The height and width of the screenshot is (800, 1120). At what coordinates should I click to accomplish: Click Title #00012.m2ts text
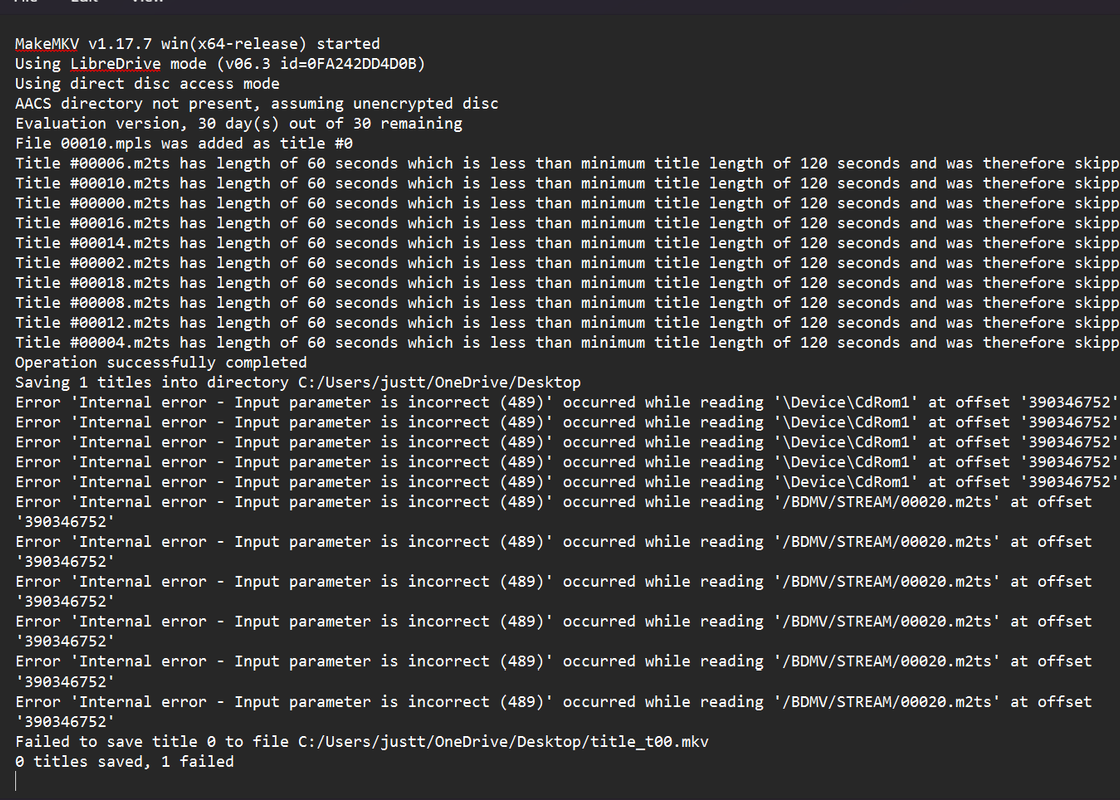[92, 324]
